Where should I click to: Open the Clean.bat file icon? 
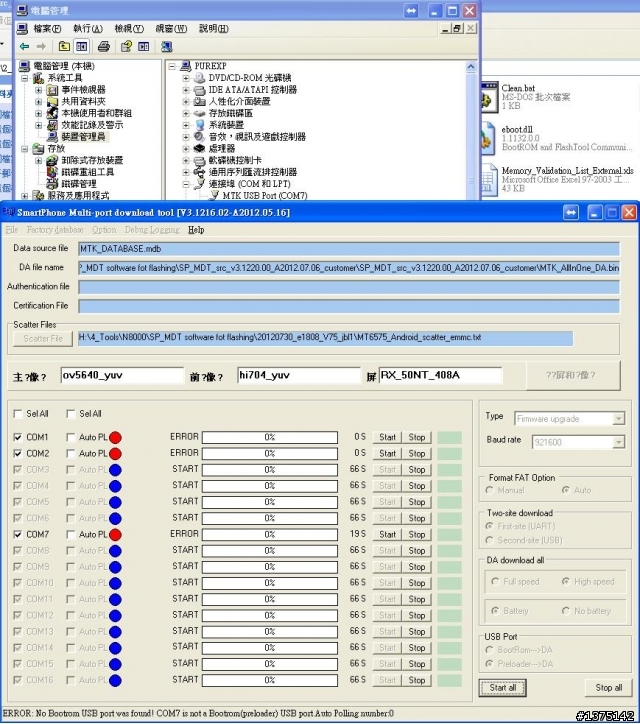click(x=489, y=96)
